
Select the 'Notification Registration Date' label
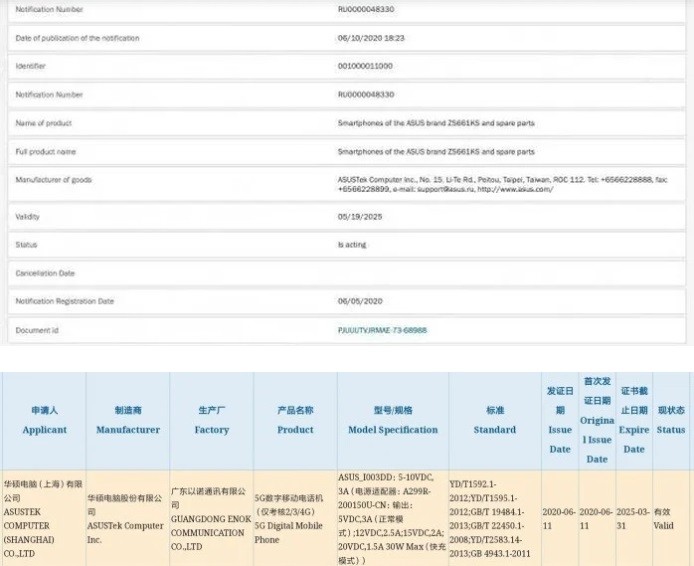(x=65, y=301)
